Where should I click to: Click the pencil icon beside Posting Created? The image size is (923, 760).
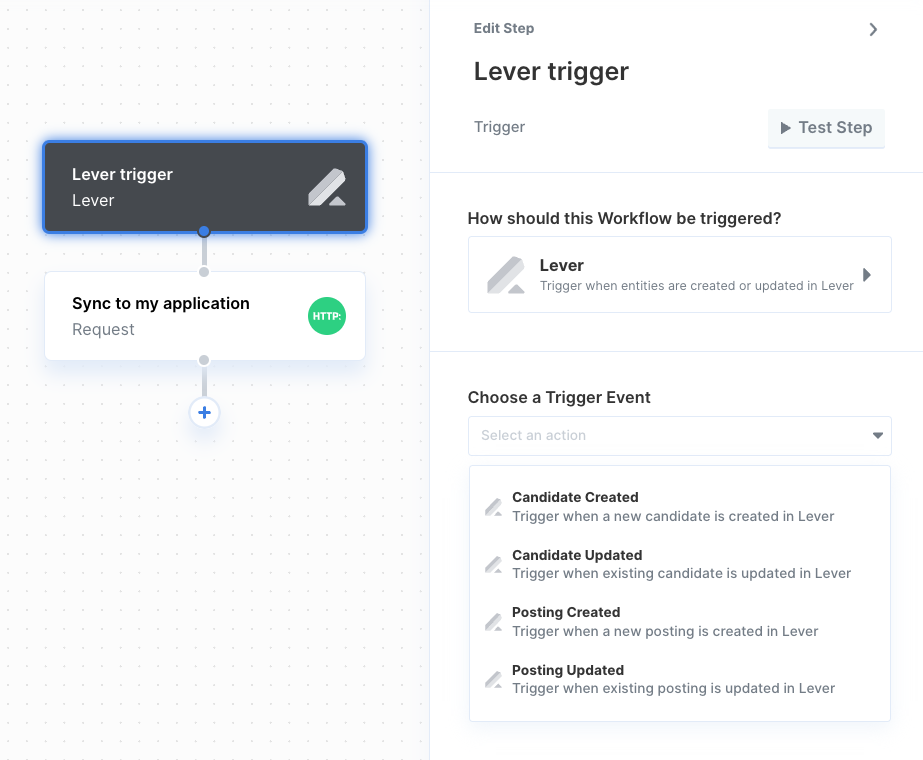(493, 622)
